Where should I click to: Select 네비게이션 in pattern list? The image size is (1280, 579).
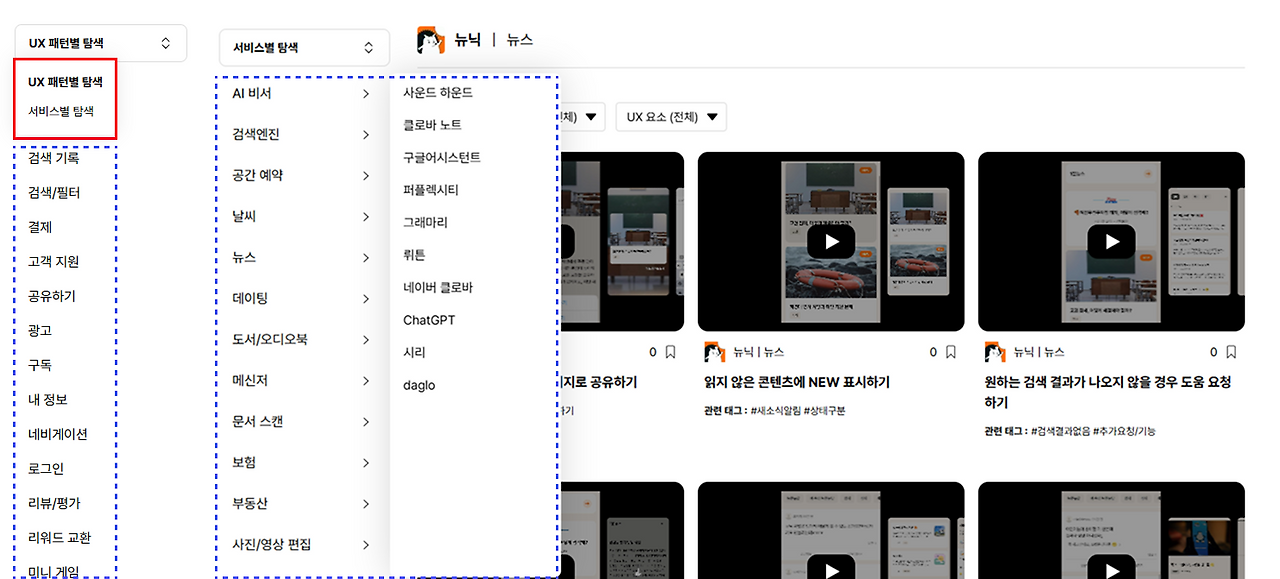[x=58, y=434]
